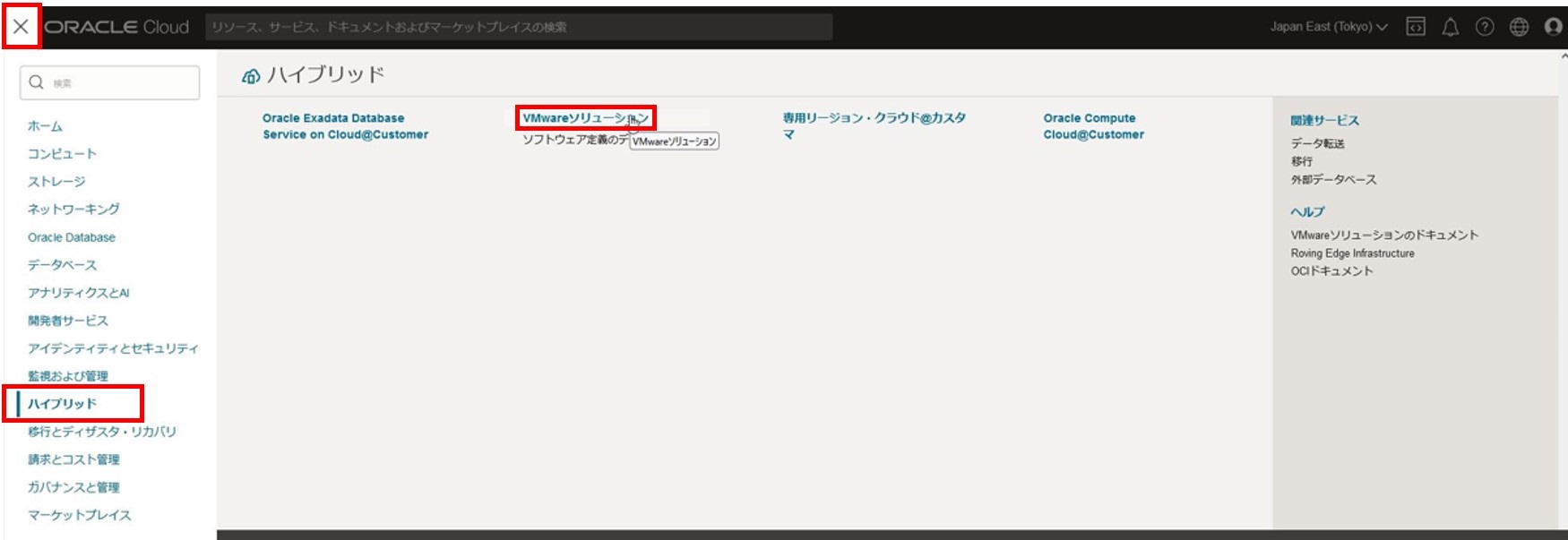Image resolution: width=1568 pixels, height=540 pixels.
Task: Click the ORACLE Cloud logo
Action: (117, 27)
